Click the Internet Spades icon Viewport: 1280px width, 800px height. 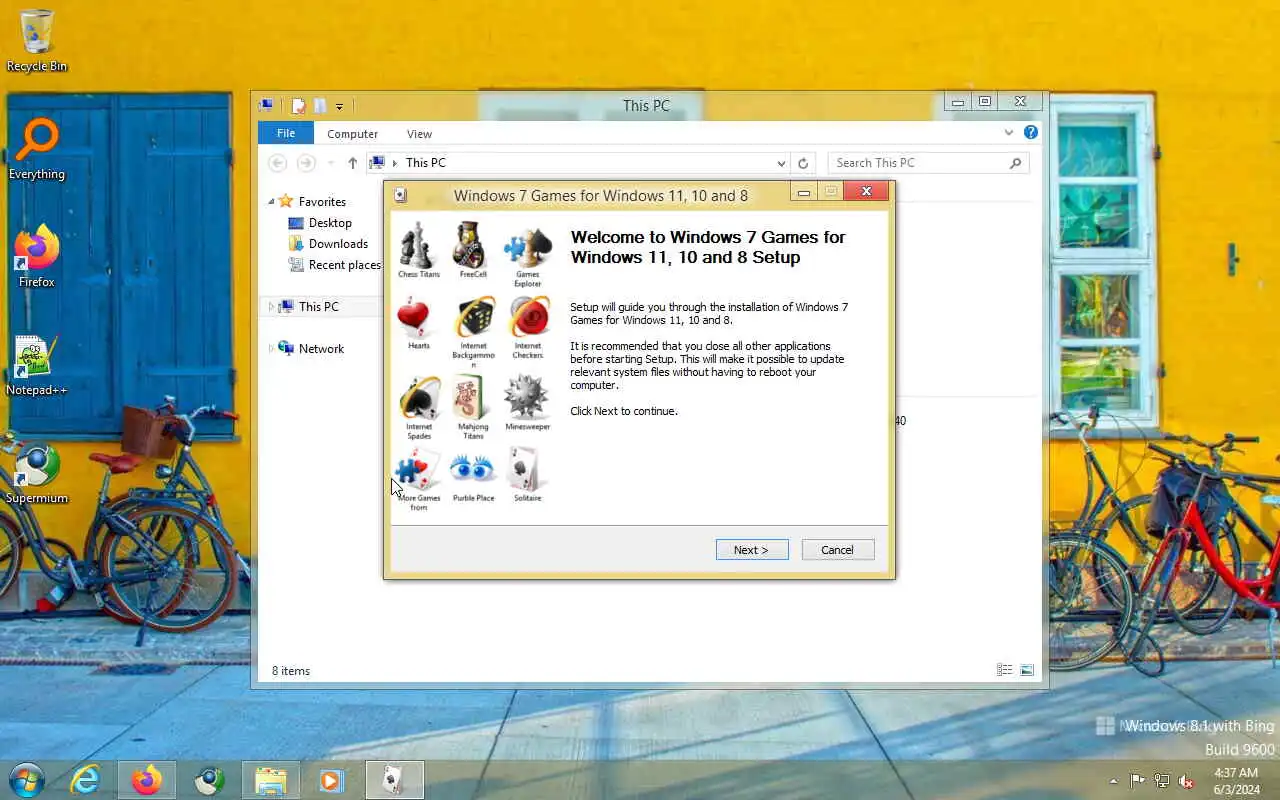419,398
